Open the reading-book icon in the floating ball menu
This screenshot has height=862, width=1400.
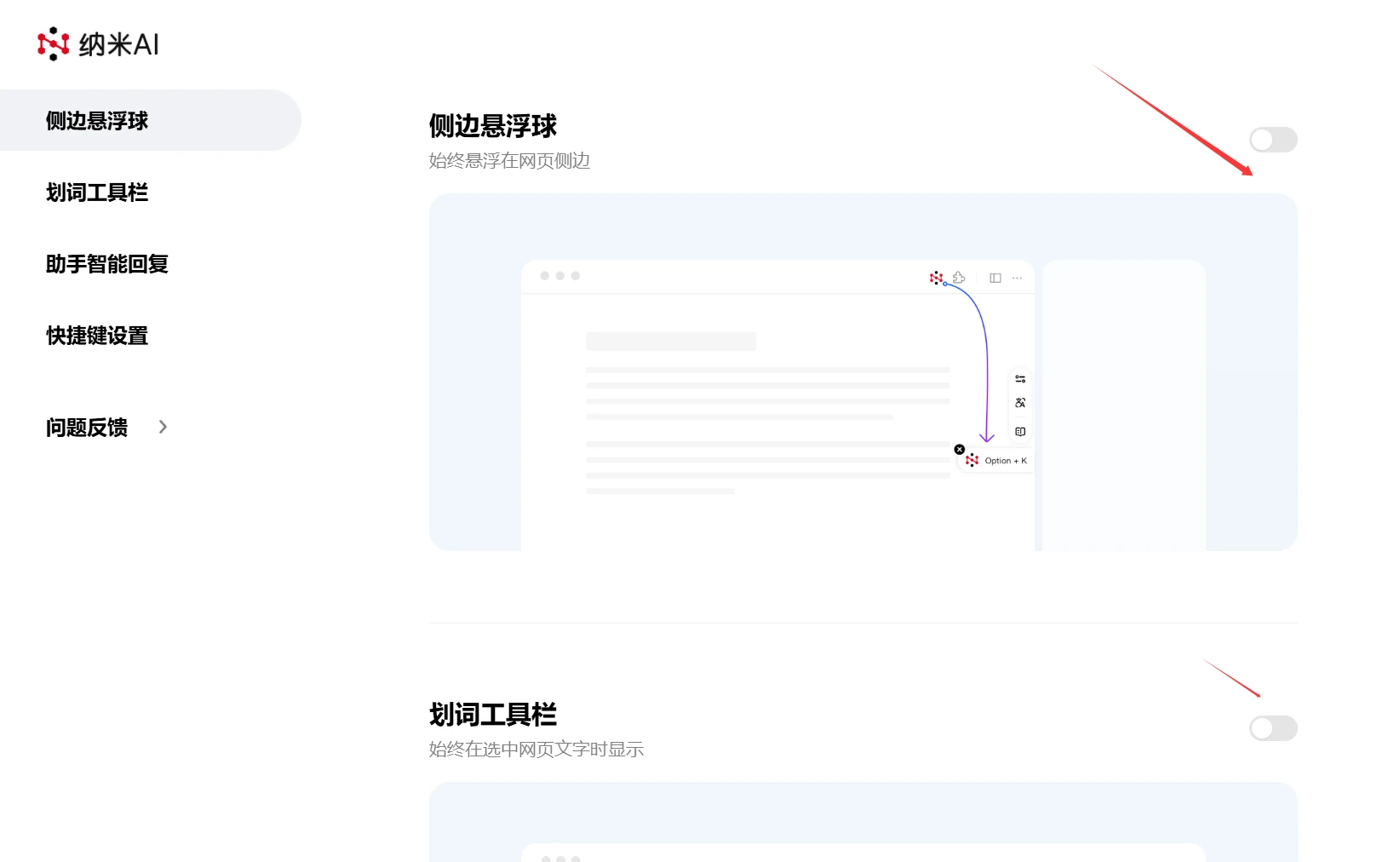click(1020, 431)
